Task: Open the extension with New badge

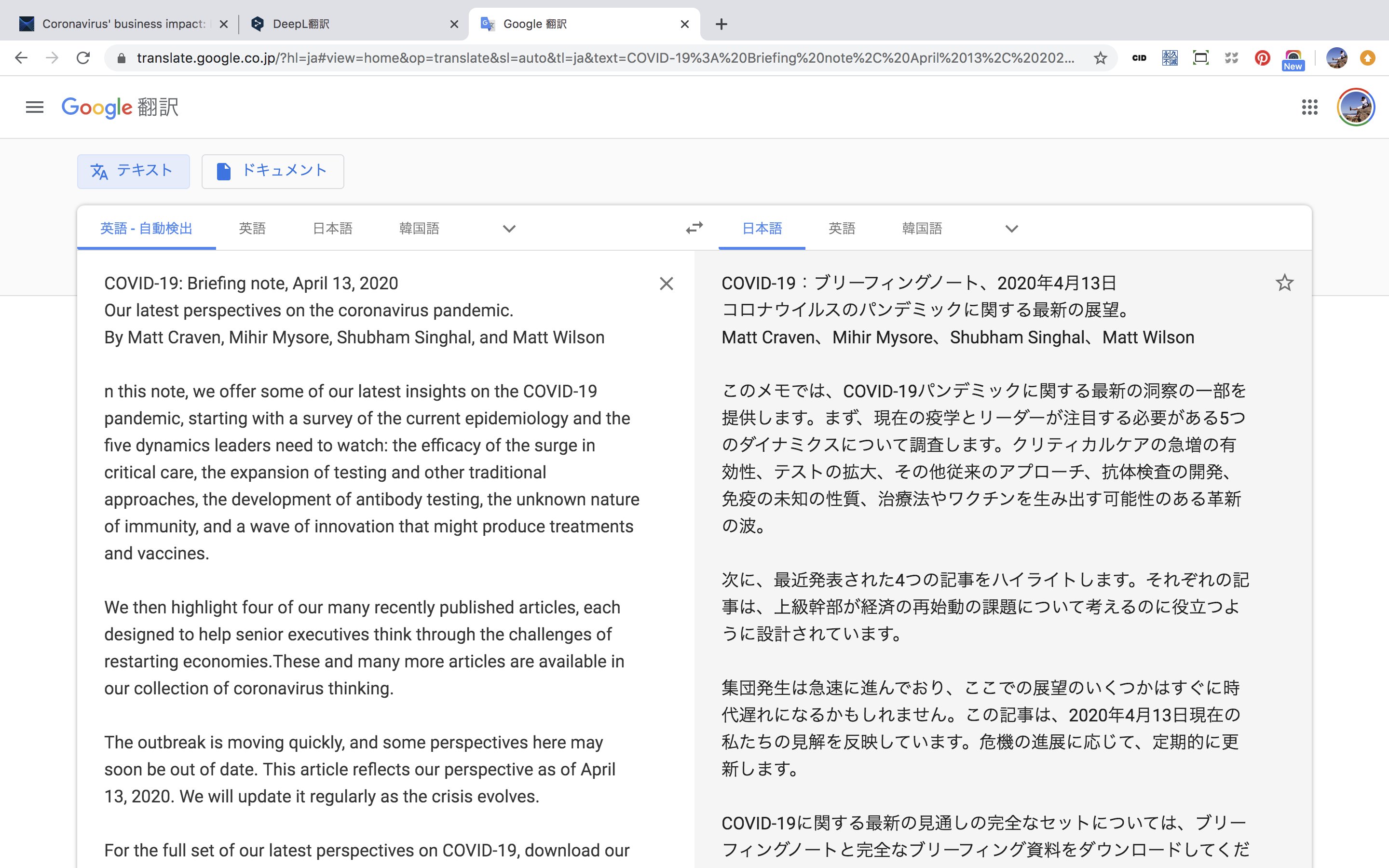Action: tap(1293, 60)
